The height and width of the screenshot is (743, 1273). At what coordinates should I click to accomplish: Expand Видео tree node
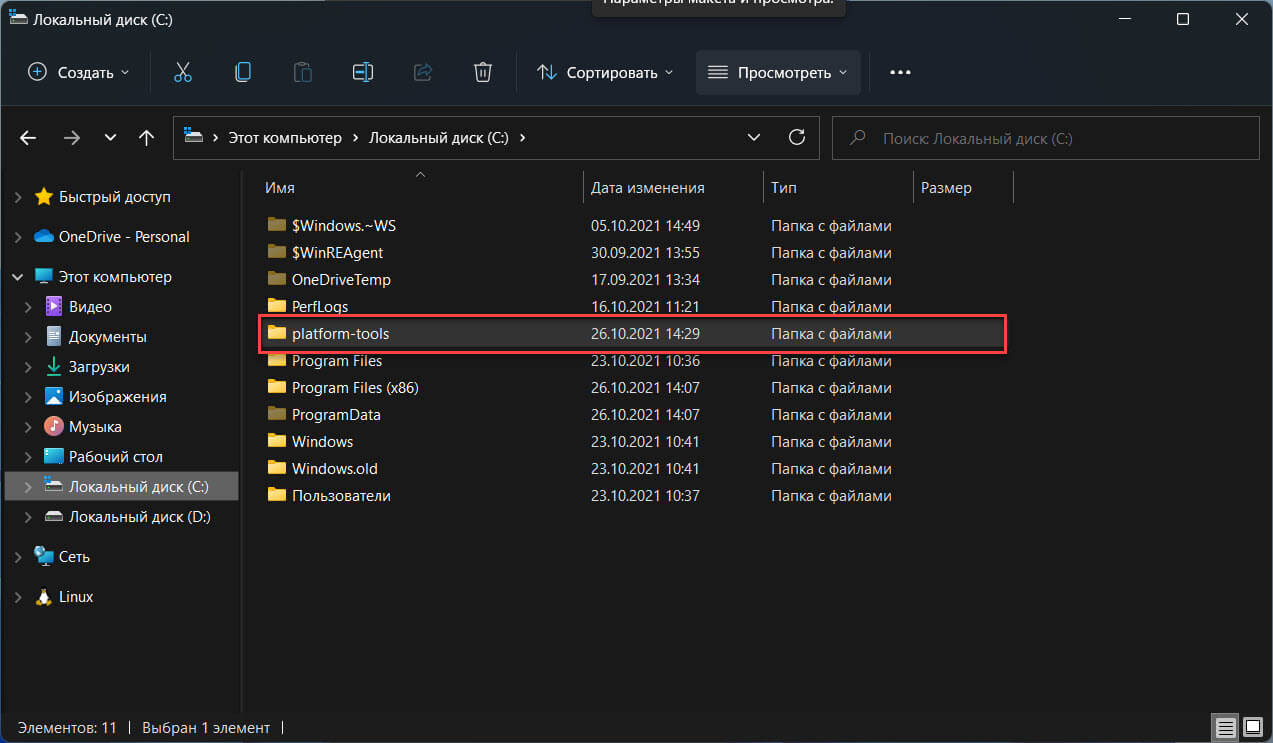28,307
